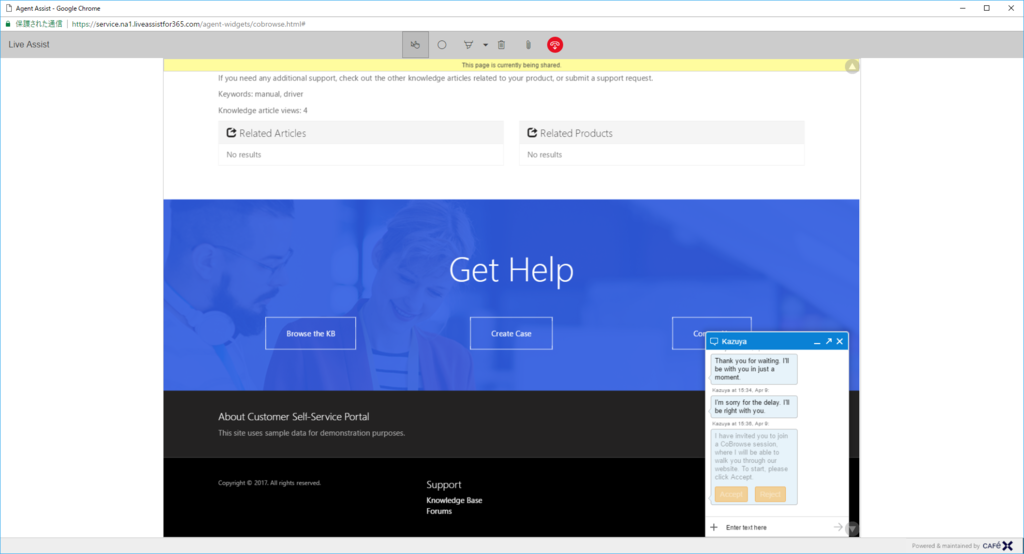Send chat message with arrow icon
The image size is (1024, 554).
click(838, 527)
